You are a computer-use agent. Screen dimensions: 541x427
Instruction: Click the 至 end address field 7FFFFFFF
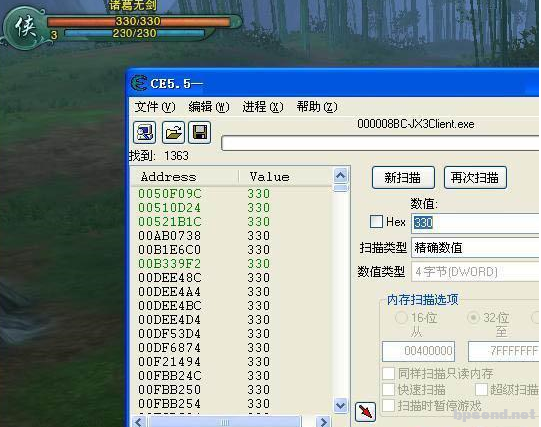504,351
